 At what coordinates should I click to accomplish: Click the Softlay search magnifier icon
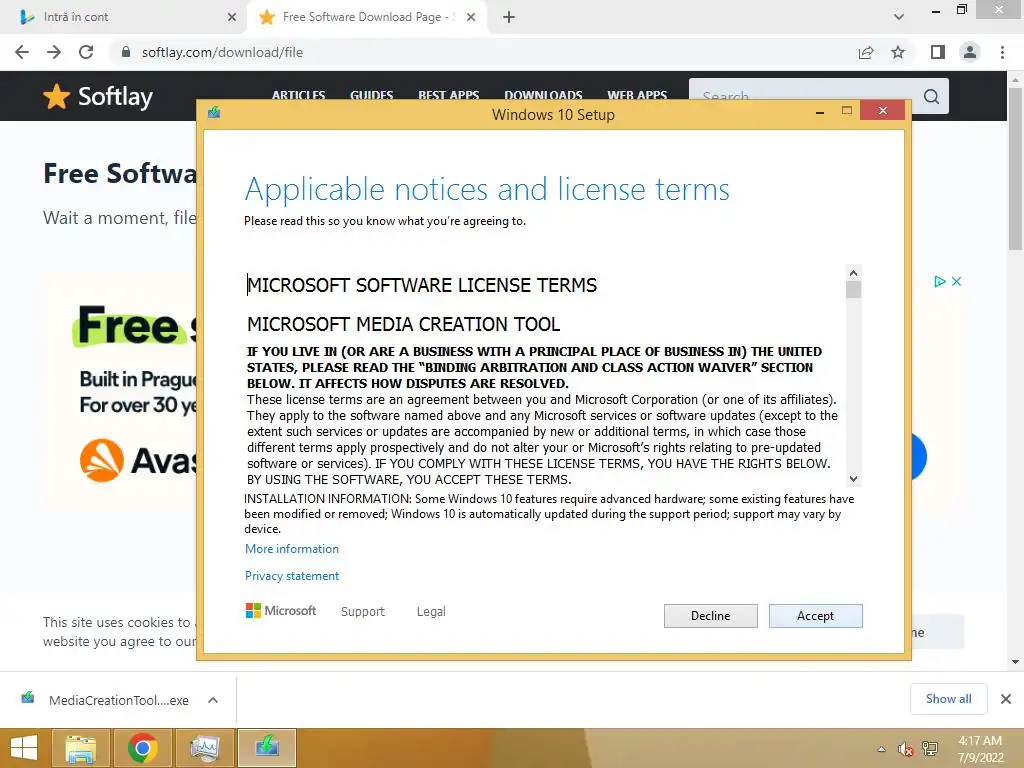tap(932, 97)
